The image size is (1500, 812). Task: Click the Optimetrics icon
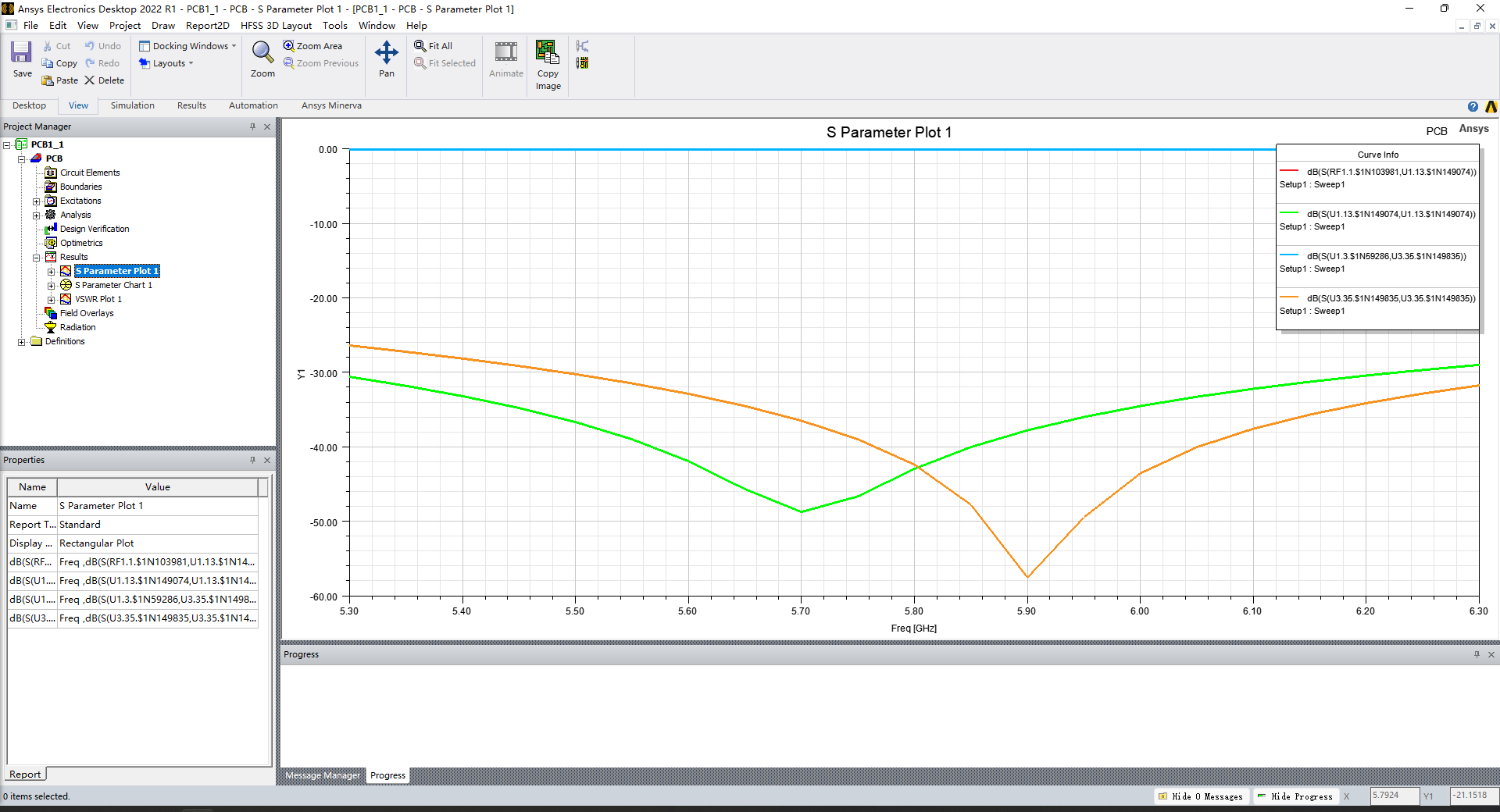coord(51,243)
